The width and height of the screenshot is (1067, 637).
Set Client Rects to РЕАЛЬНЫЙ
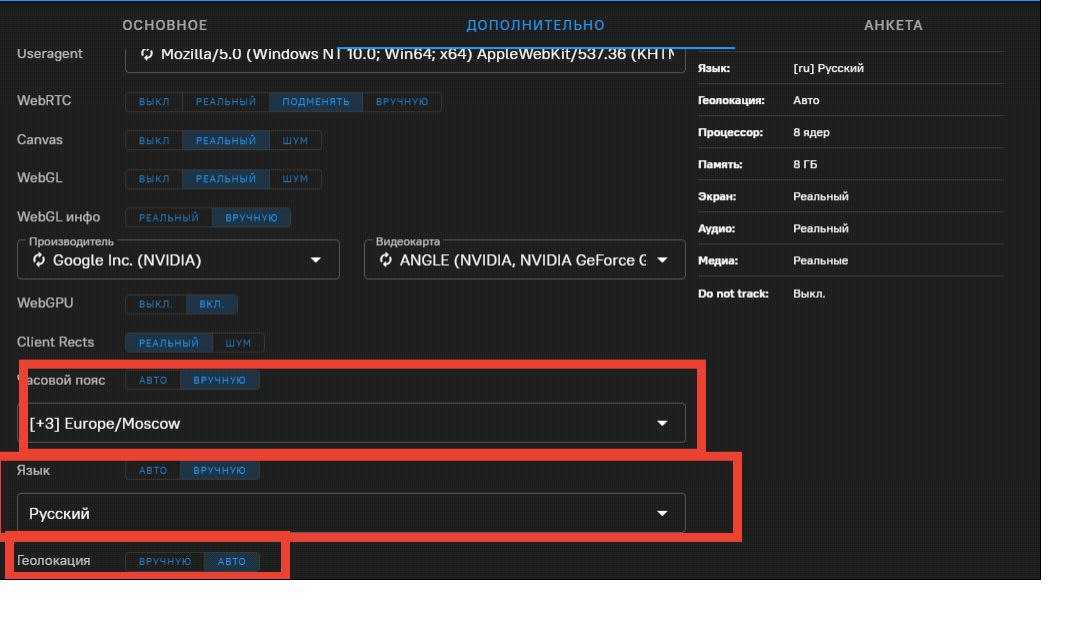point(169,343)
